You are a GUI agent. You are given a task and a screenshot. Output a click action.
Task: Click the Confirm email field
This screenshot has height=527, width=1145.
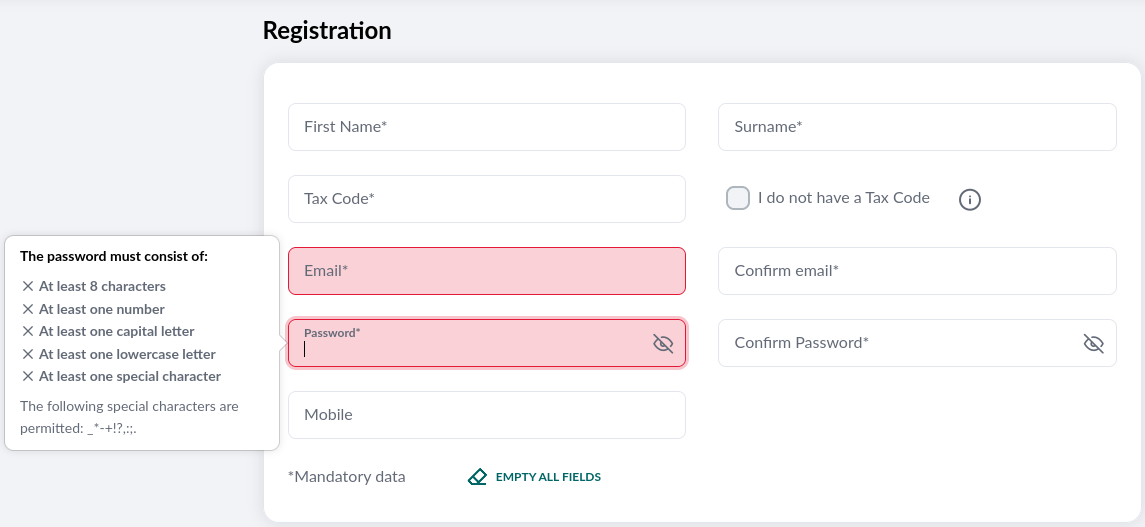pos(916,271)
